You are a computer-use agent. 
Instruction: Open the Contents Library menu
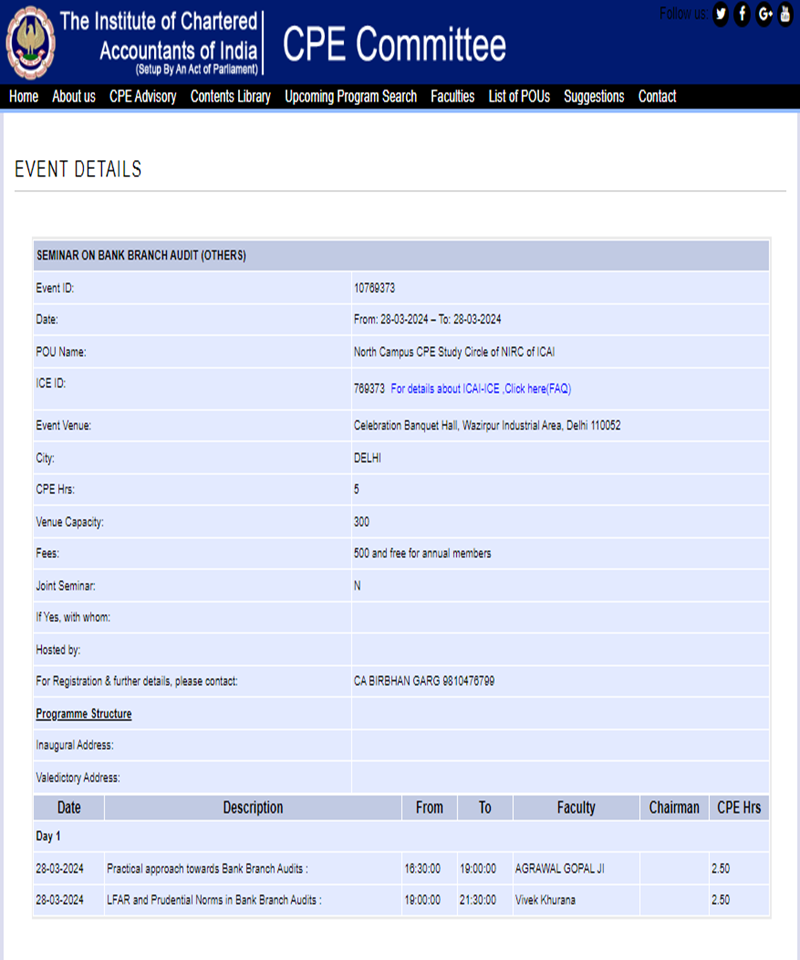[230, 97]
